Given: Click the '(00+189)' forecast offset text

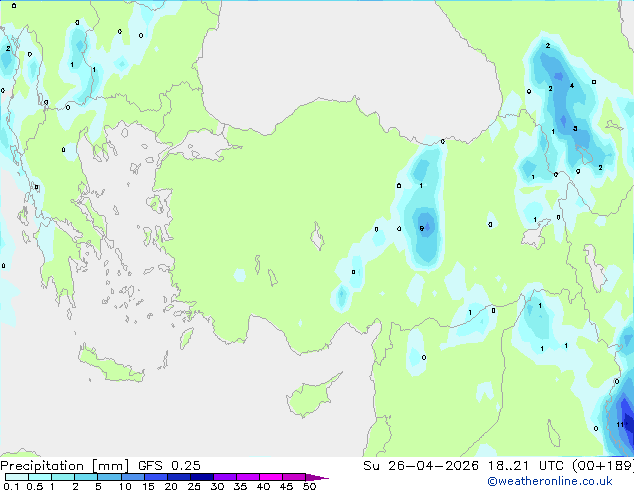Looking at the screenshot, I should (602, 466).
